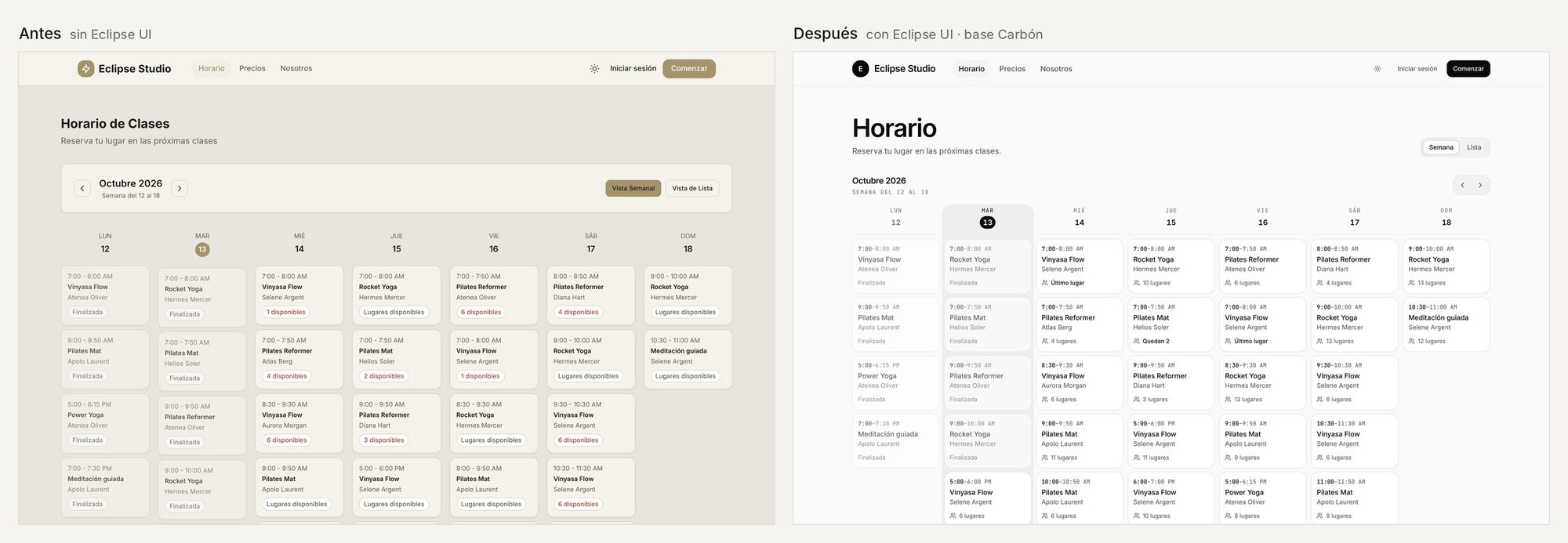Click Iniciar sesión in Antes header

633,69
